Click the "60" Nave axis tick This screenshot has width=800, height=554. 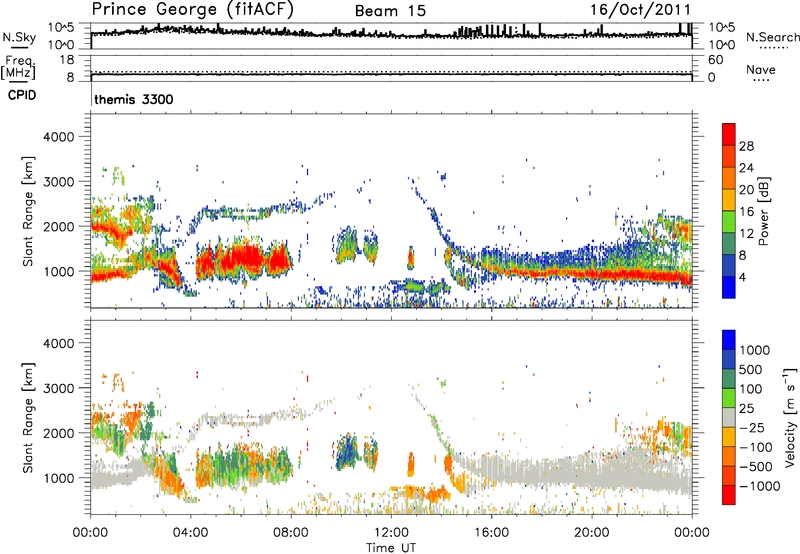point(715,60)
